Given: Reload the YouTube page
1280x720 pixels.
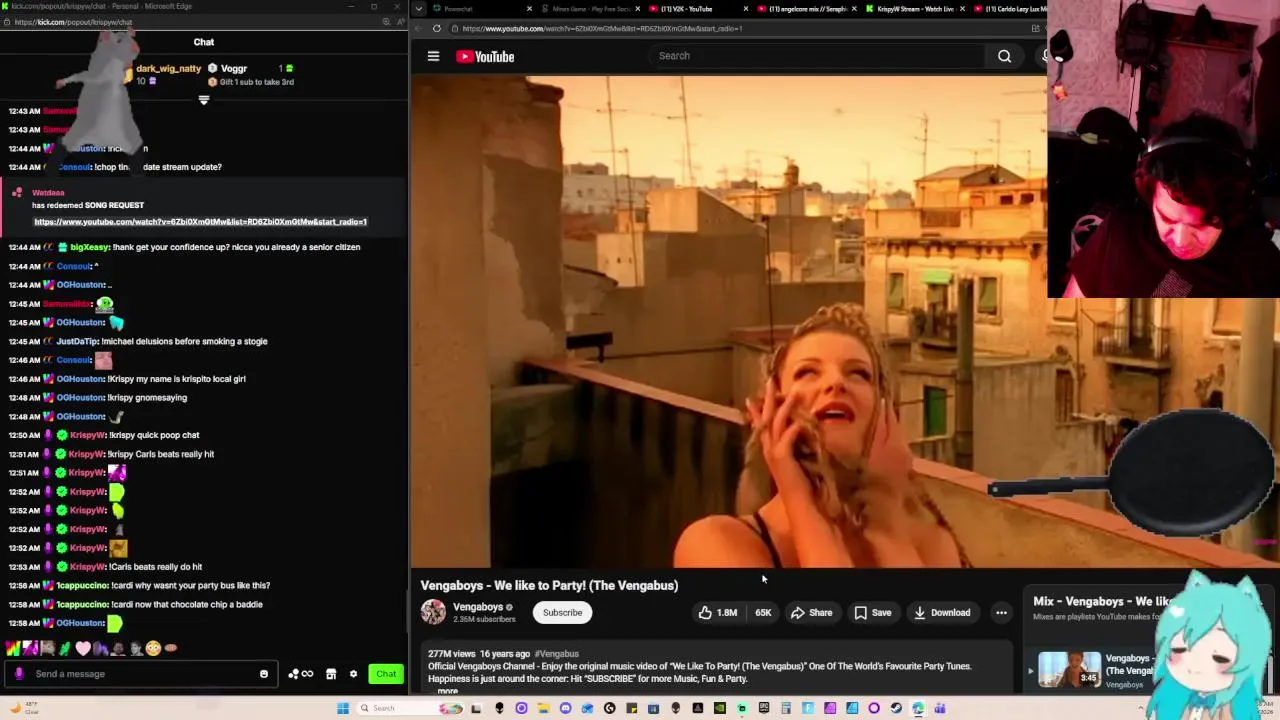Looking at the screenshot, I should [x=437, y=28].
